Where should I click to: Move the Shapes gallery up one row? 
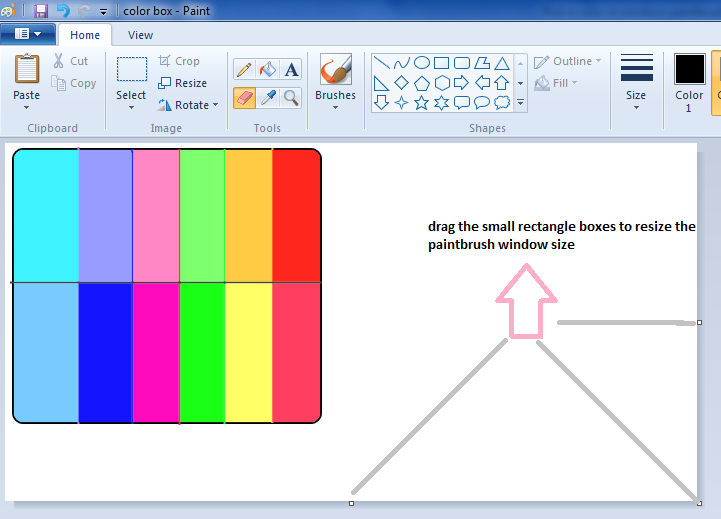point(521,63)
